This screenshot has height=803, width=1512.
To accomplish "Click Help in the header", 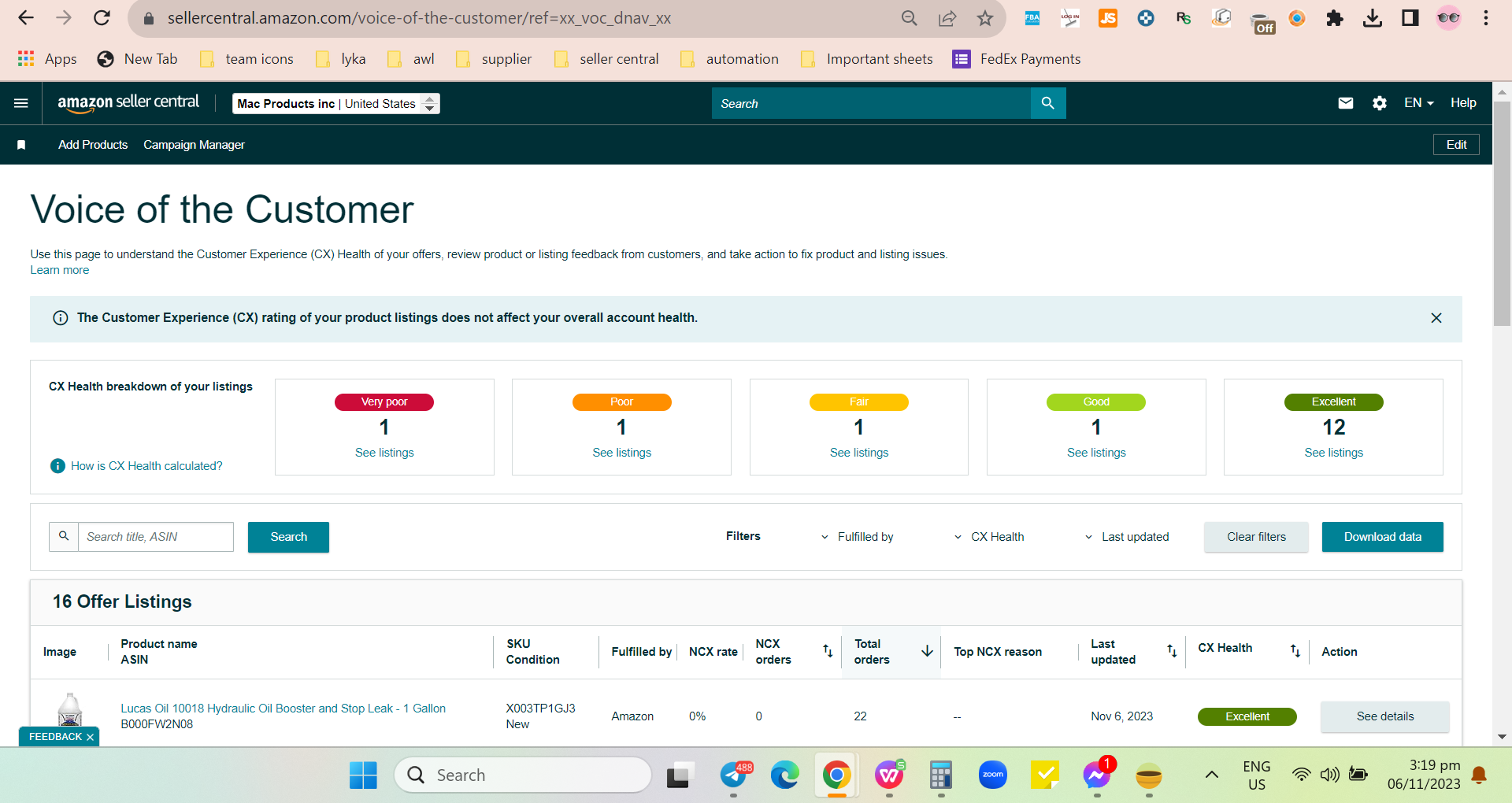I will [1463, 103].
